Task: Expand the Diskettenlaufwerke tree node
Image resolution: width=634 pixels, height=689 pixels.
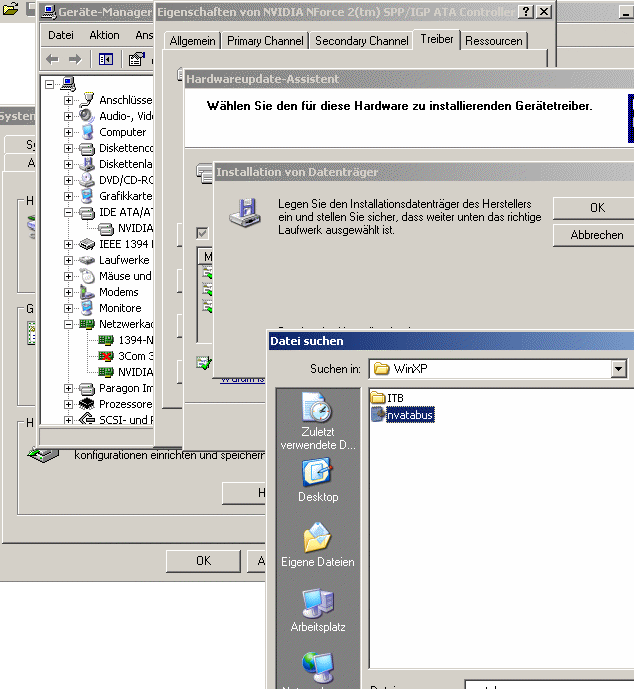Action: pyautogui.click(x=68, y=164)
